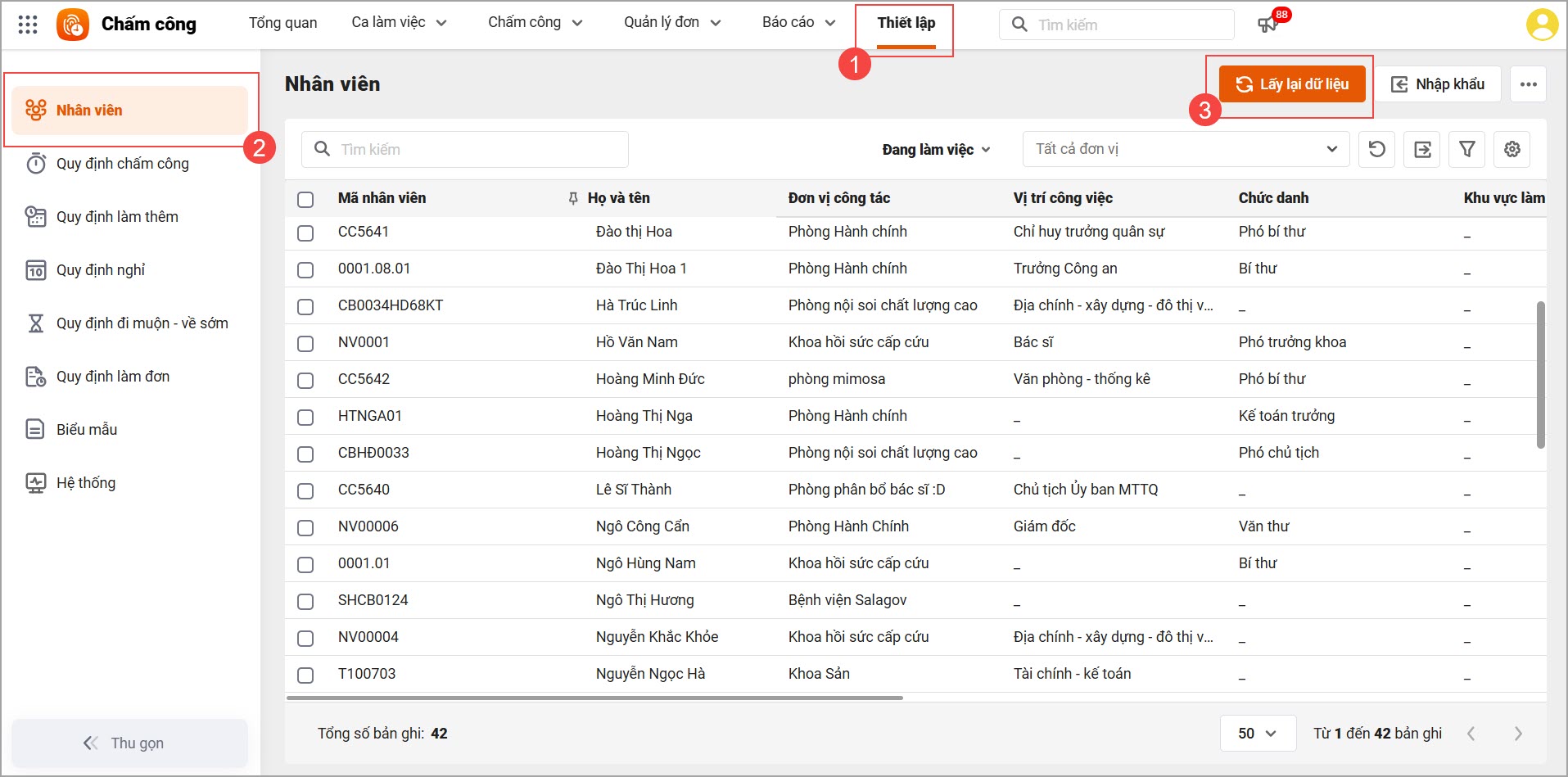
Task: Click the employee search input field
Action: (465, 149)
